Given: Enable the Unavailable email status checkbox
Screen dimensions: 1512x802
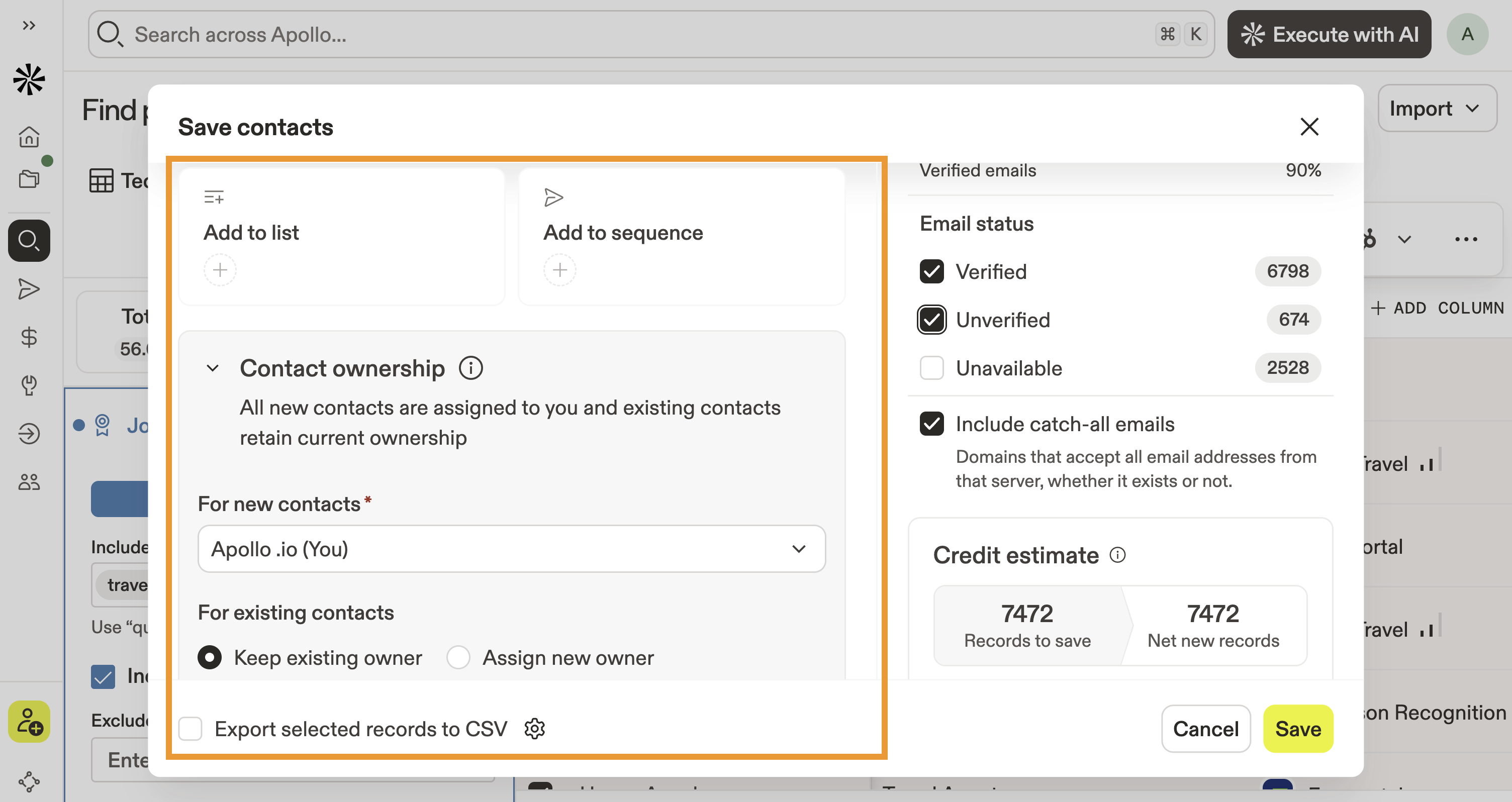Looking at the screenshot, I should coord(931,368).
